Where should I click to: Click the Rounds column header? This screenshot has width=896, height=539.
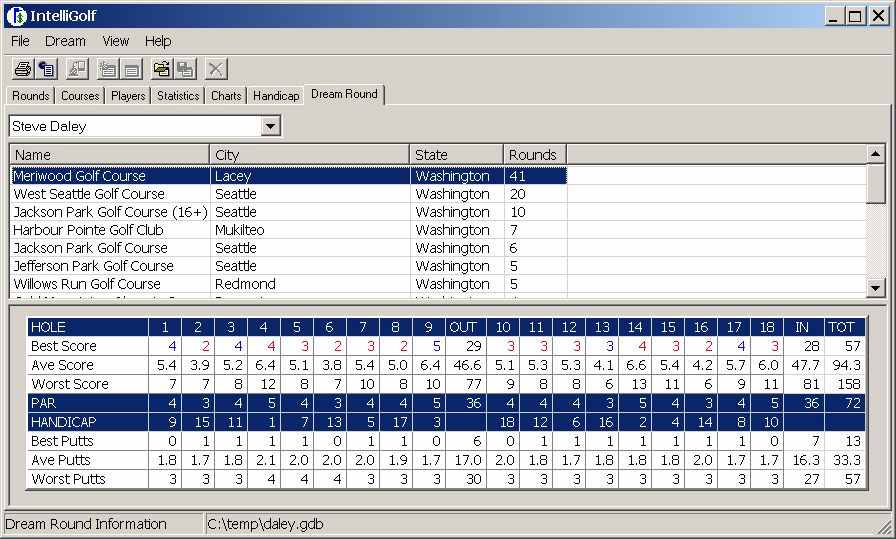(x=534, y=155)
